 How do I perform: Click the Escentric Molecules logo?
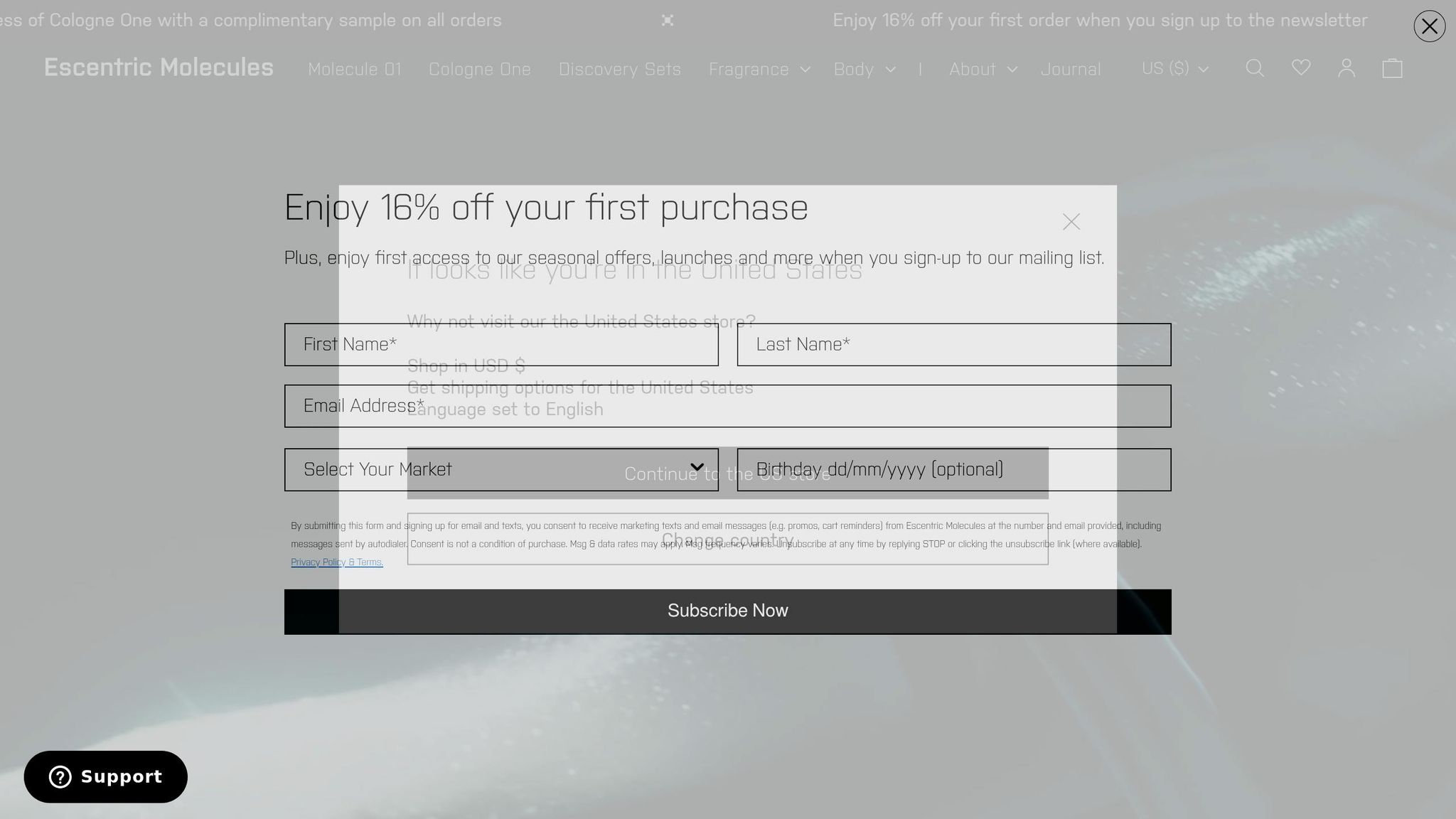[159, 68]
